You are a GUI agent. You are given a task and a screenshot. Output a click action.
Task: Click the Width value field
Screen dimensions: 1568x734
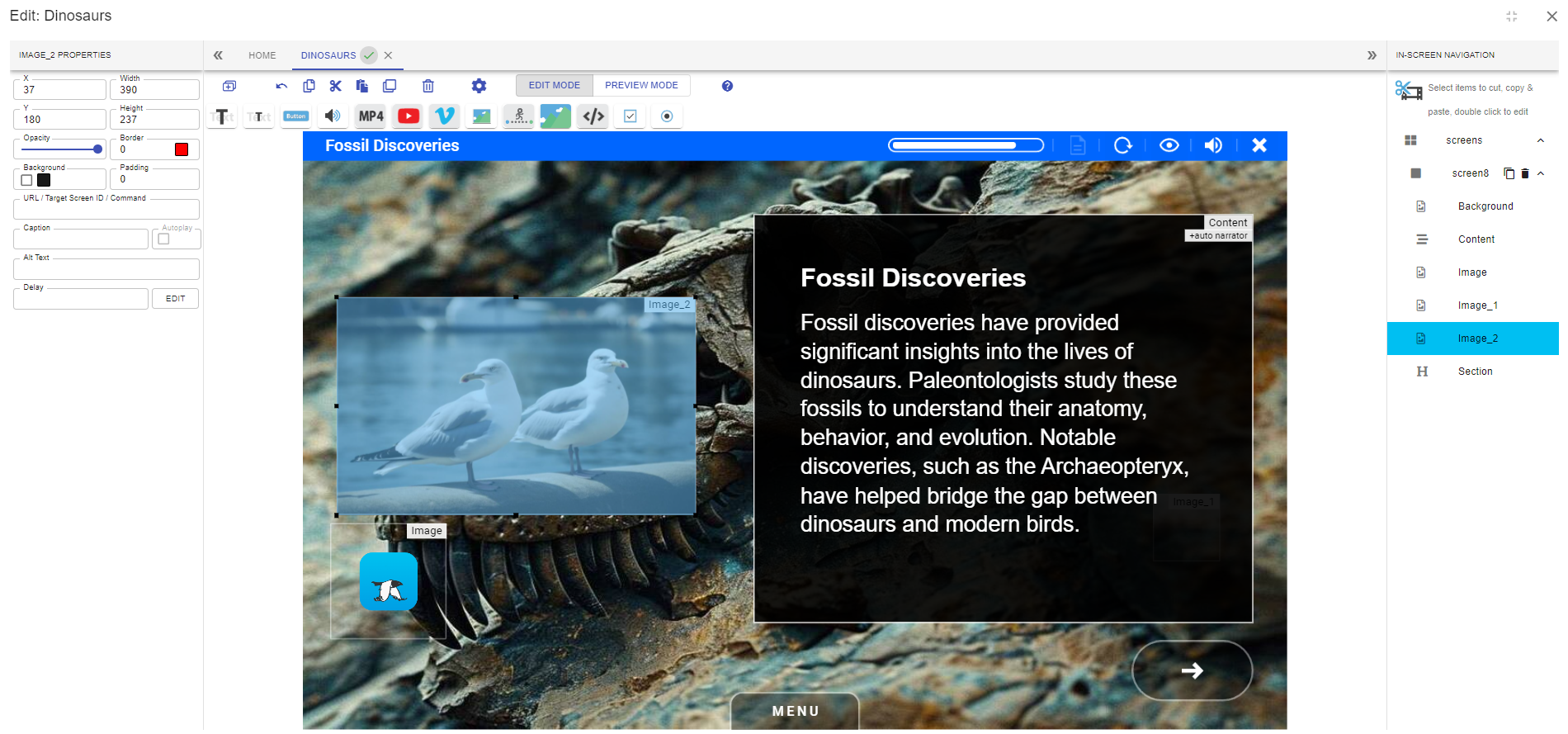point(154,89)
